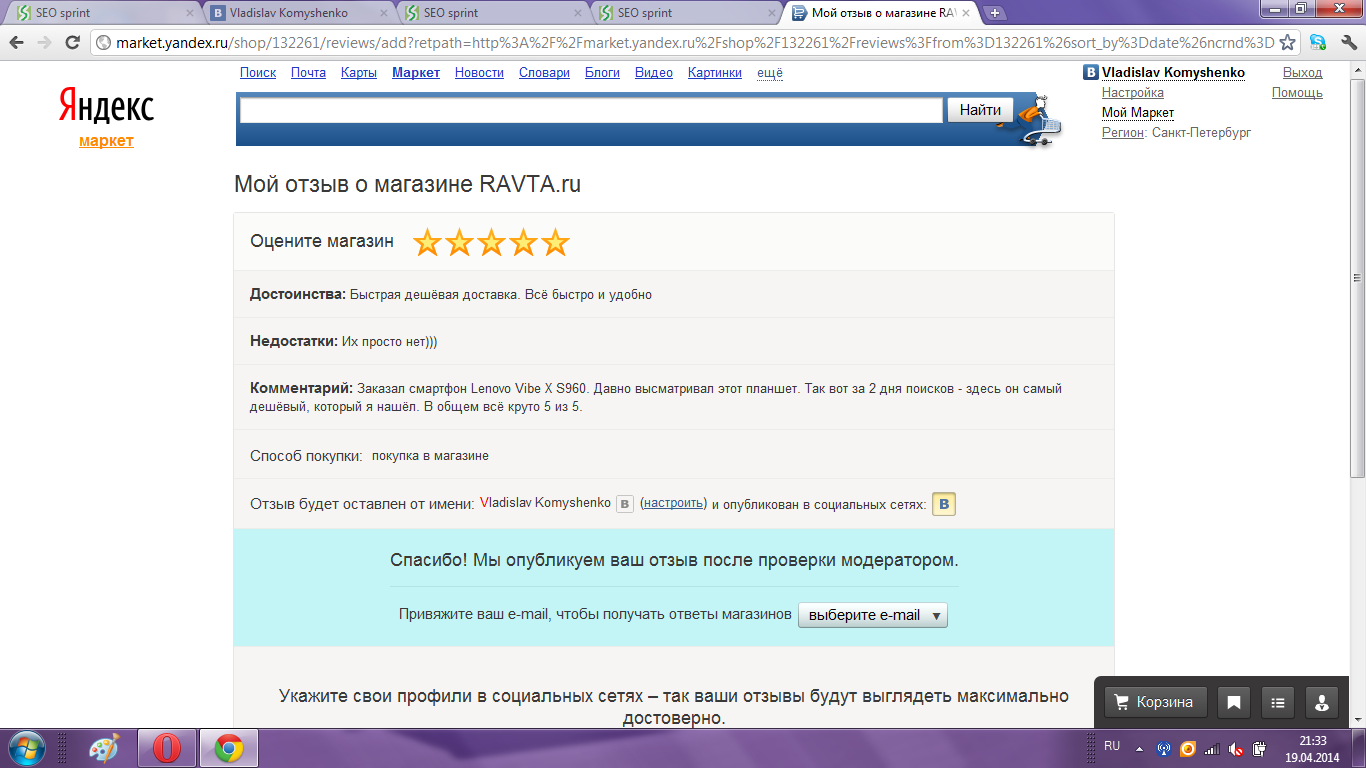Open Paint from the taskbar
The height and width of the screenshot is (768, 1366).
pyautogui.click(x=104, y=748)
